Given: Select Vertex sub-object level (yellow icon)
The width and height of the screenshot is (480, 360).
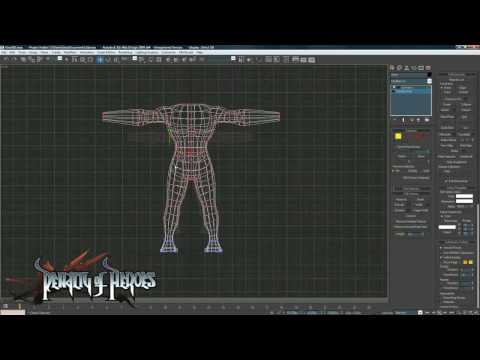Looking at the screenshot, I should (x=398, y=136).
